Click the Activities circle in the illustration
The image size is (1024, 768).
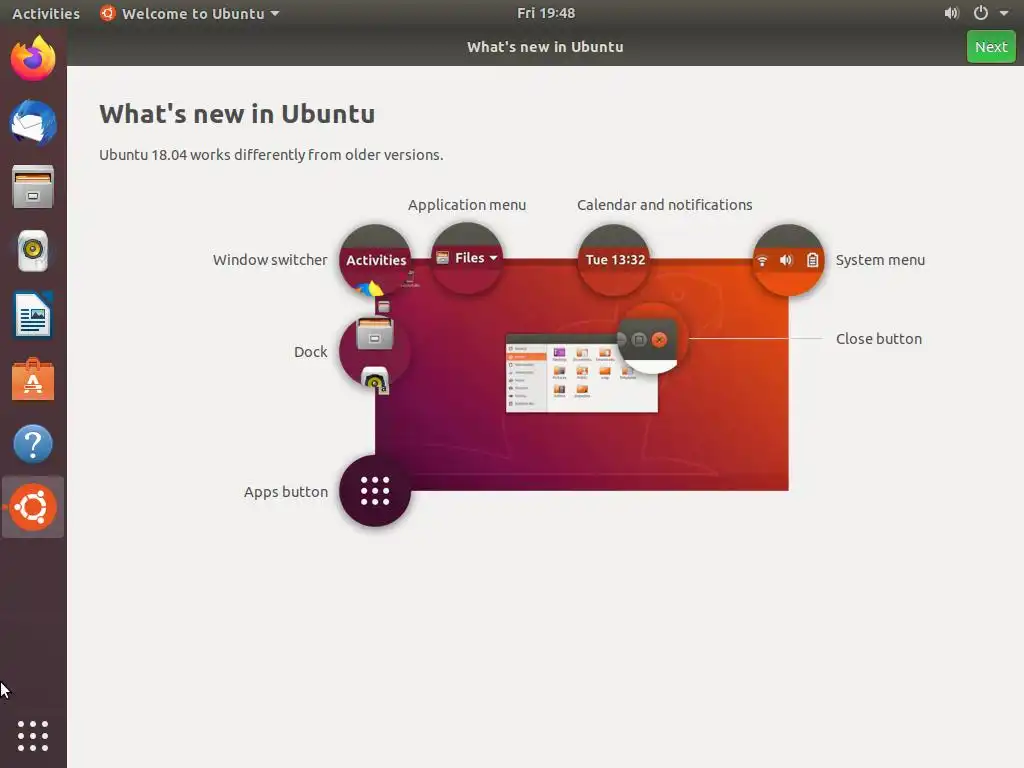click(376, 260)
